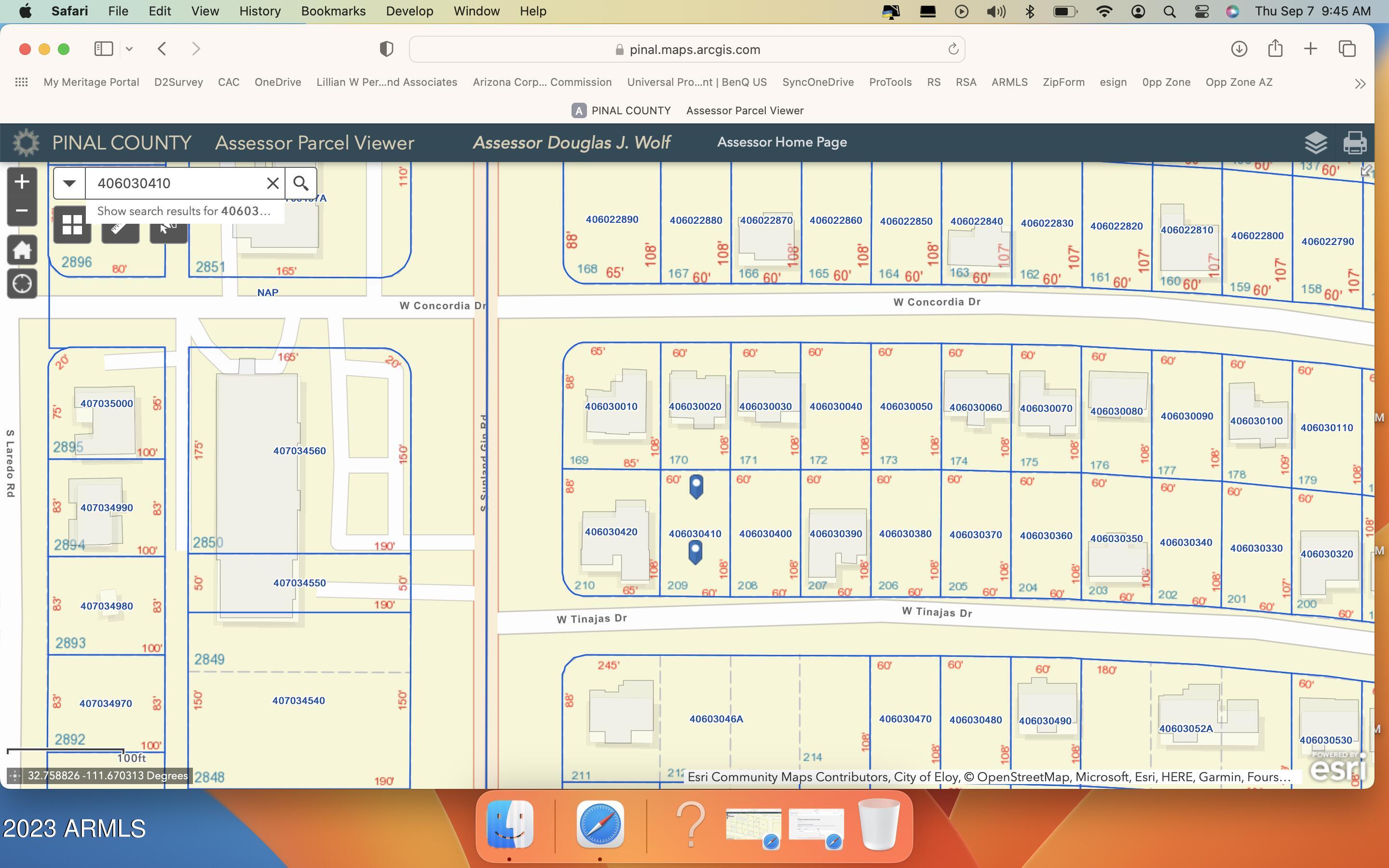
Task: Open the layer list widget
Action: (x=1316, y=142)
